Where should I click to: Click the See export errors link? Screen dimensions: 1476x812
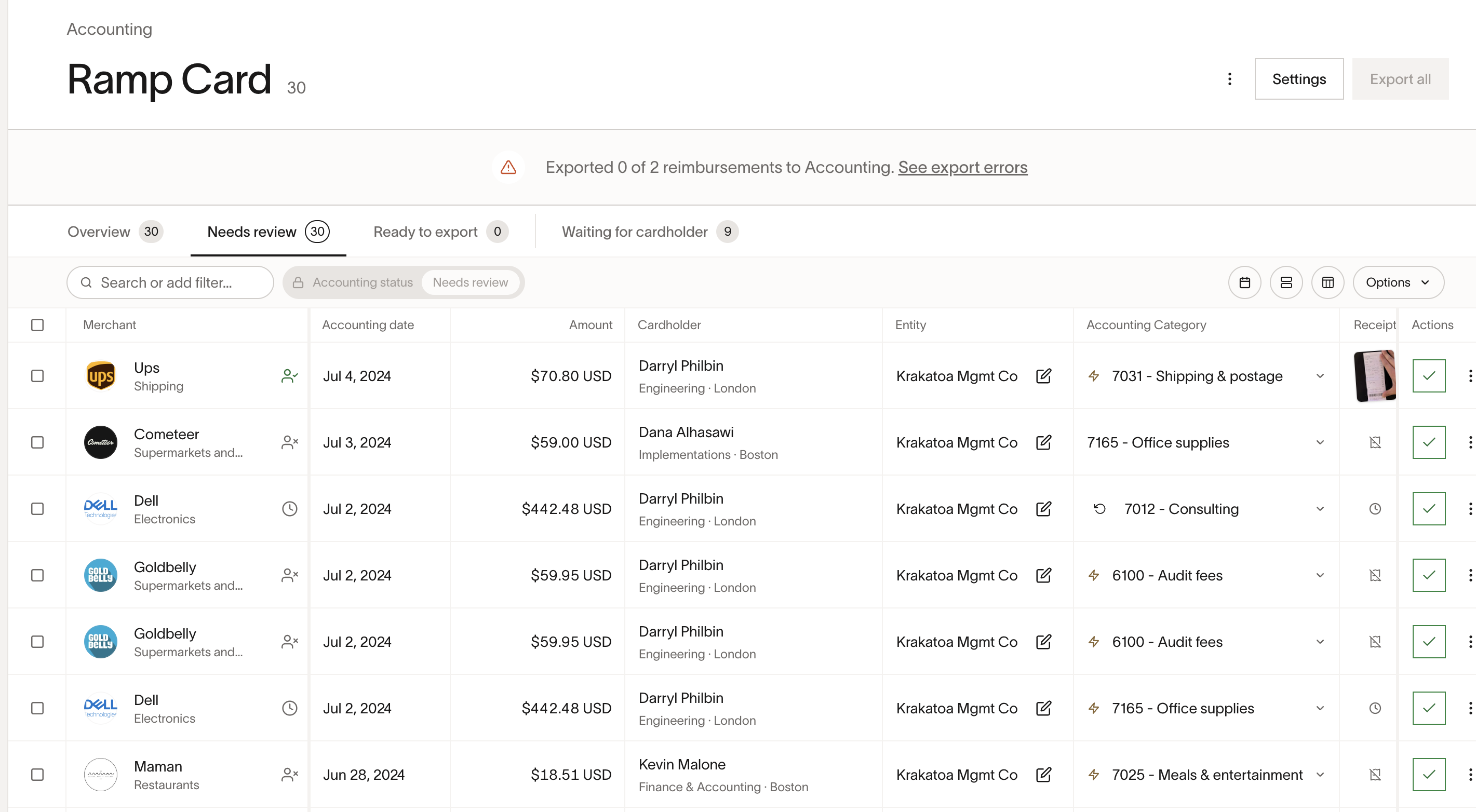point(962,167)
